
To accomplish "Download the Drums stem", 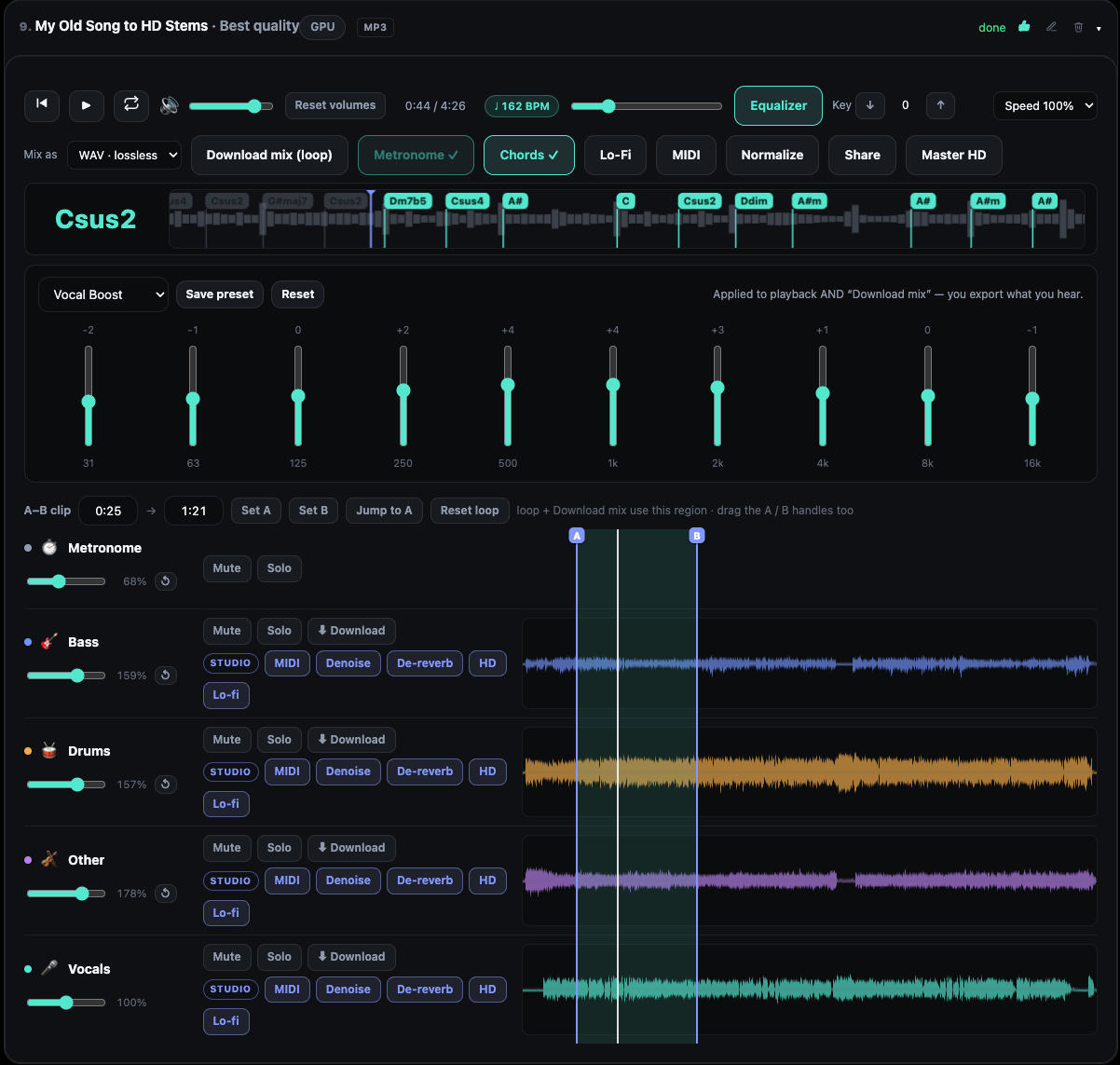I will [x=351, y=740].
